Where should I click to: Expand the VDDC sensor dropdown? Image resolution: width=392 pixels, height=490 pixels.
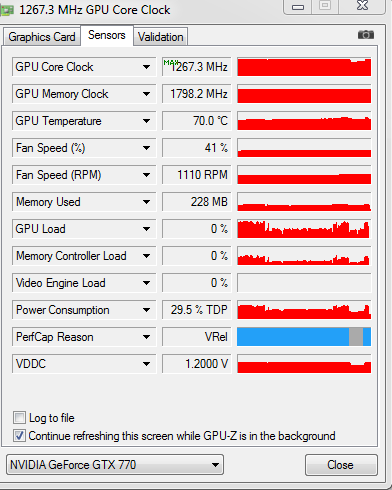coord(146,364)
